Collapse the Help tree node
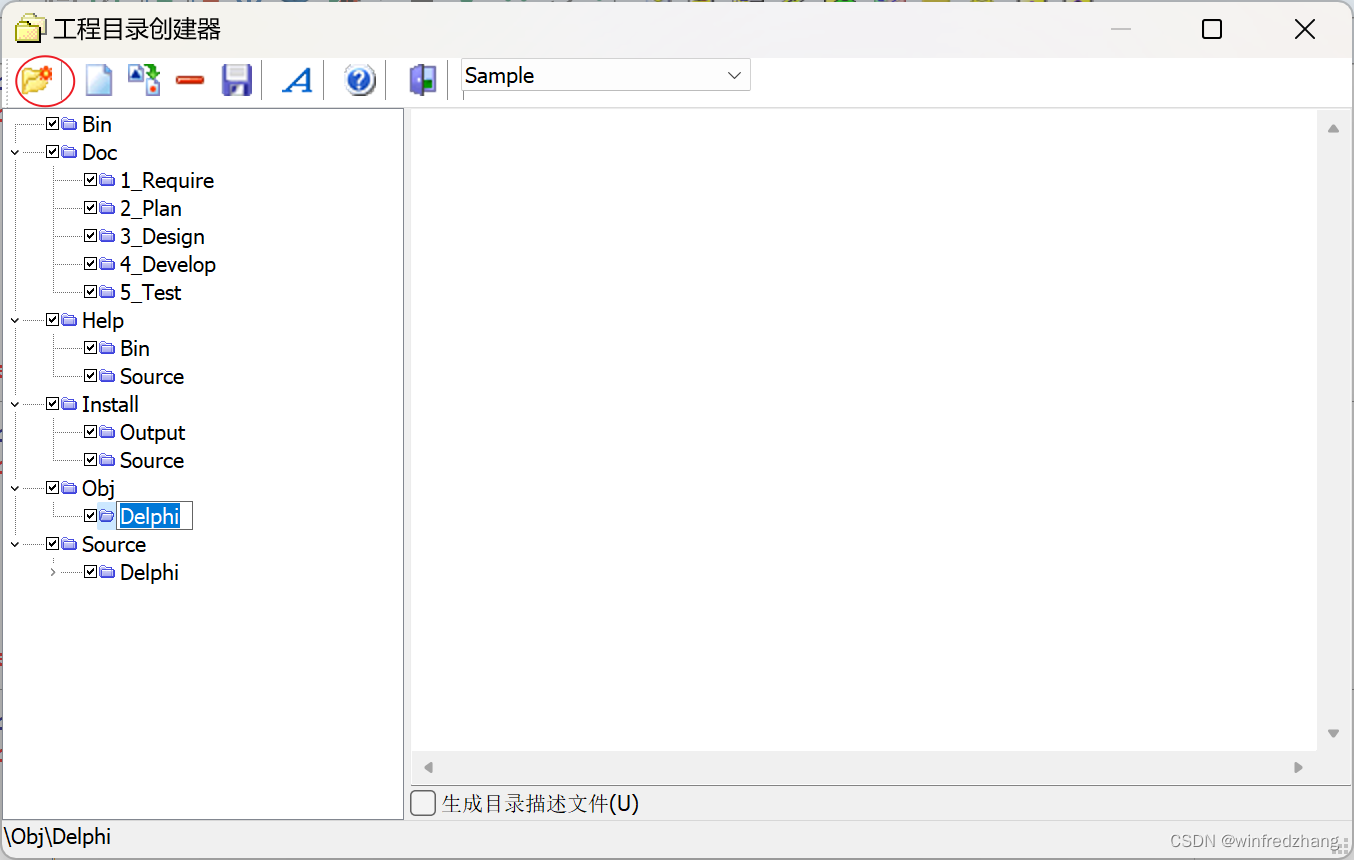 coord(15,321)
